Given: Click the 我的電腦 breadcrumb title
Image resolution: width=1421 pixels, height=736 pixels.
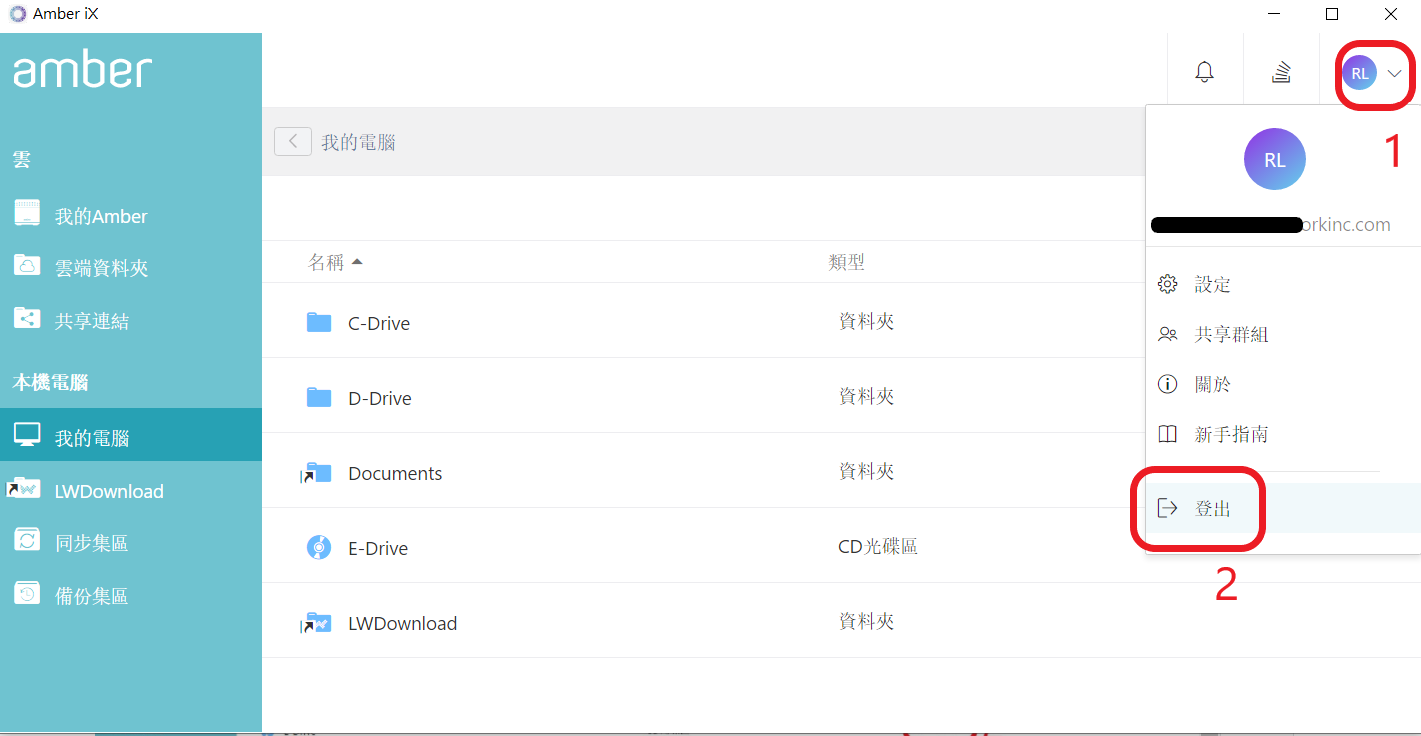Looking at the screenshot, I should (x=358, y=142).
